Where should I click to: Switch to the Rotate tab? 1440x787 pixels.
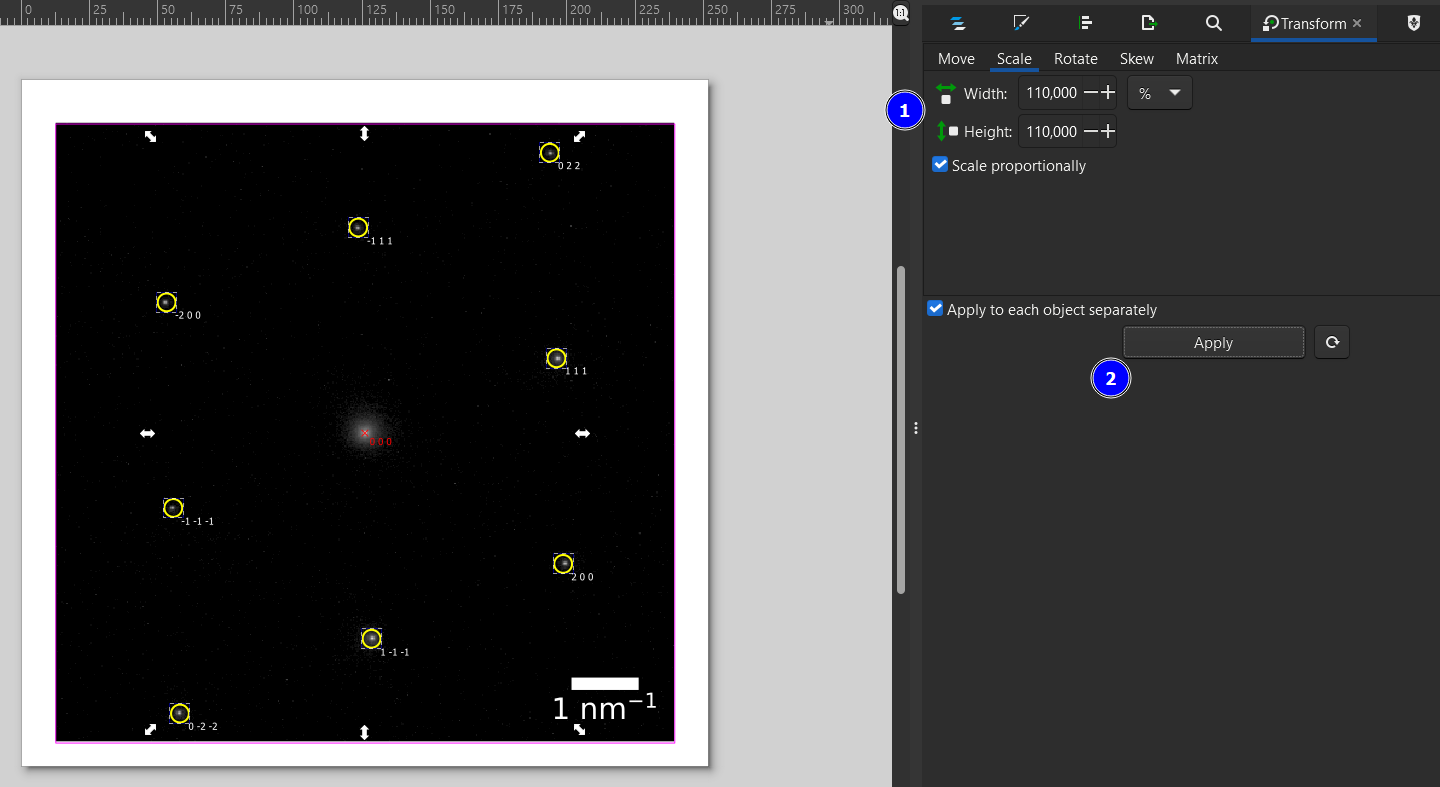[1076, 59]
